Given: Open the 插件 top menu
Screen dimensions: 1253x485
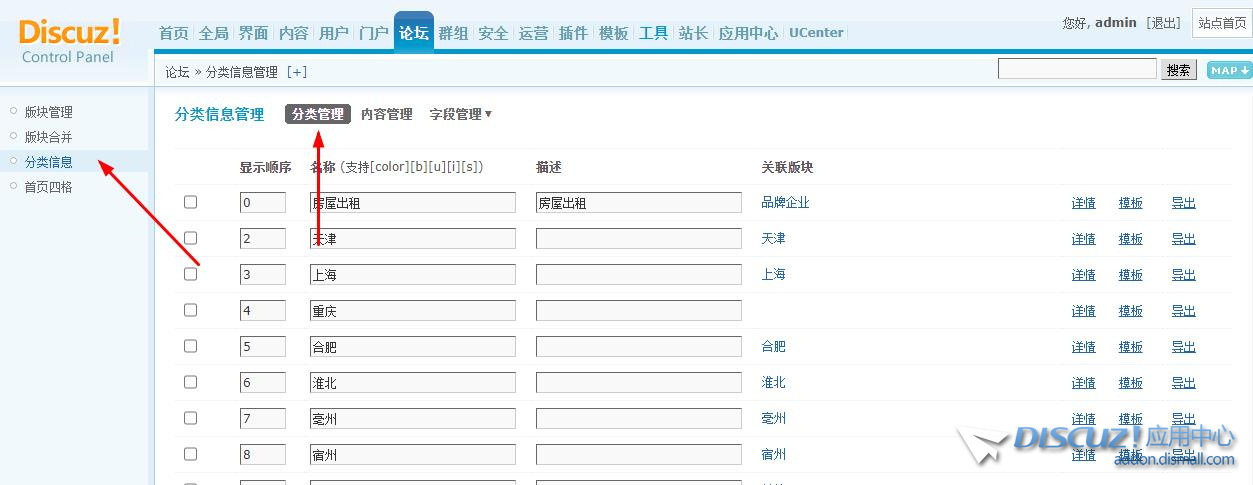Looking at the screenshot, I should [x=574, y=33].
